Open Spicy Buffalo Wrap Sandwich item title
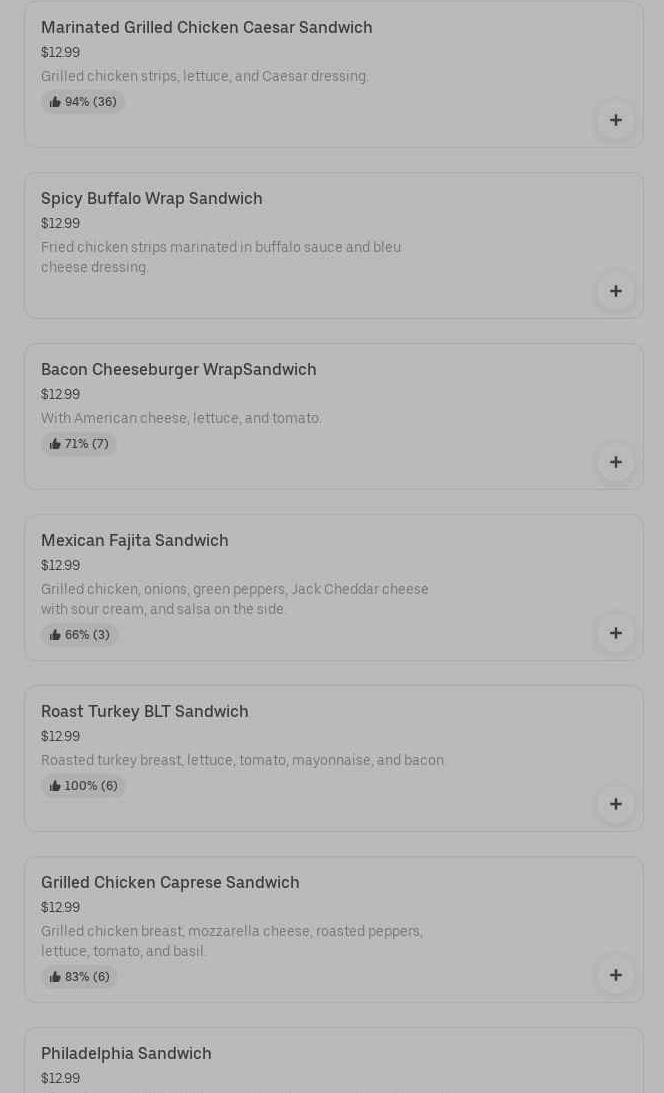This screenshot has height=1093, width=664. click(x=151, y=198)
